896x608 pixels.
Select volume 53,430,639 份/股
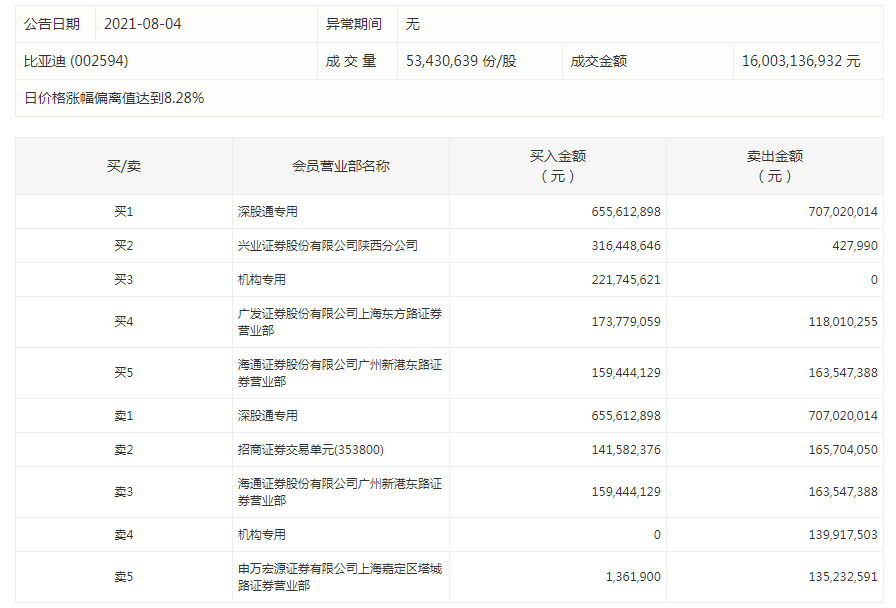[461, 61]
